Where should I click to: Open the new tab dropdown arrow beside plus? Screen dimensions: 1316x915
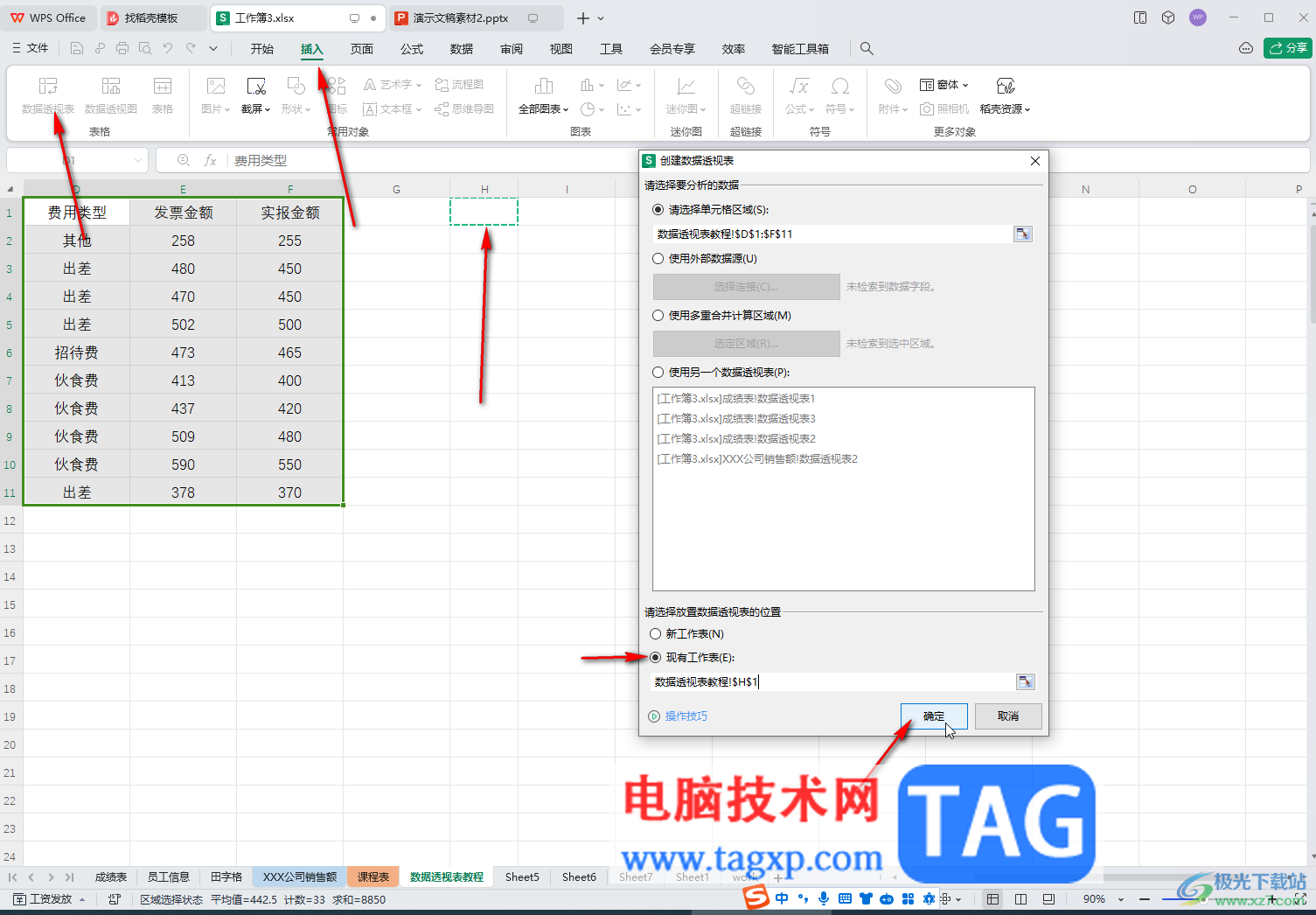[601, 18]
